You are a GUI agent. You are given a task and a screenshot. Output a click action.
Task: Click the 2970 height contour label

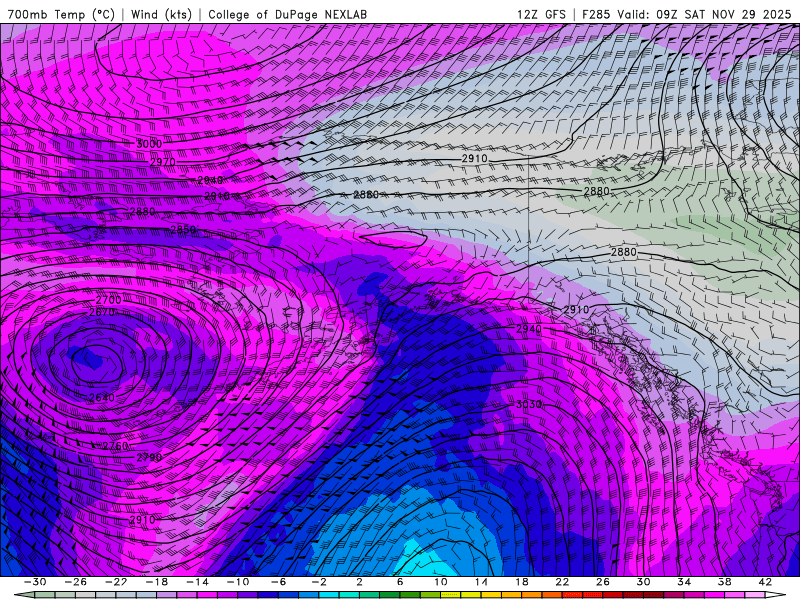click(163, 162)
